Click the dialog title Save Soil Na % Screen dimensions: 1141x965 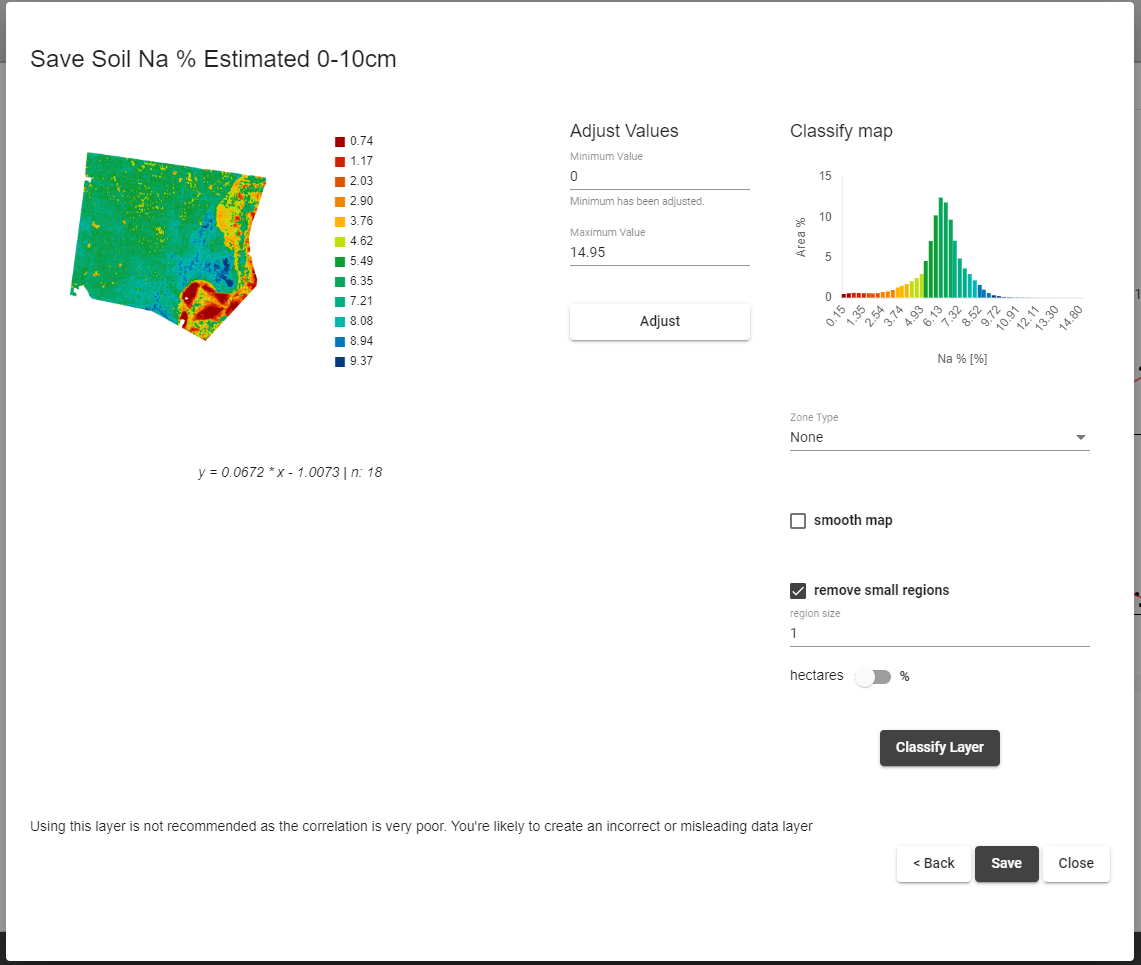pos(213,59)
